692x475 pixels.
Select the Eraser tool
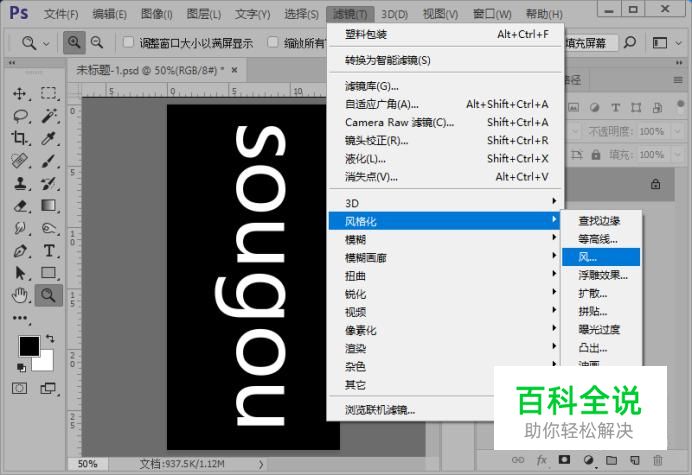19,206
